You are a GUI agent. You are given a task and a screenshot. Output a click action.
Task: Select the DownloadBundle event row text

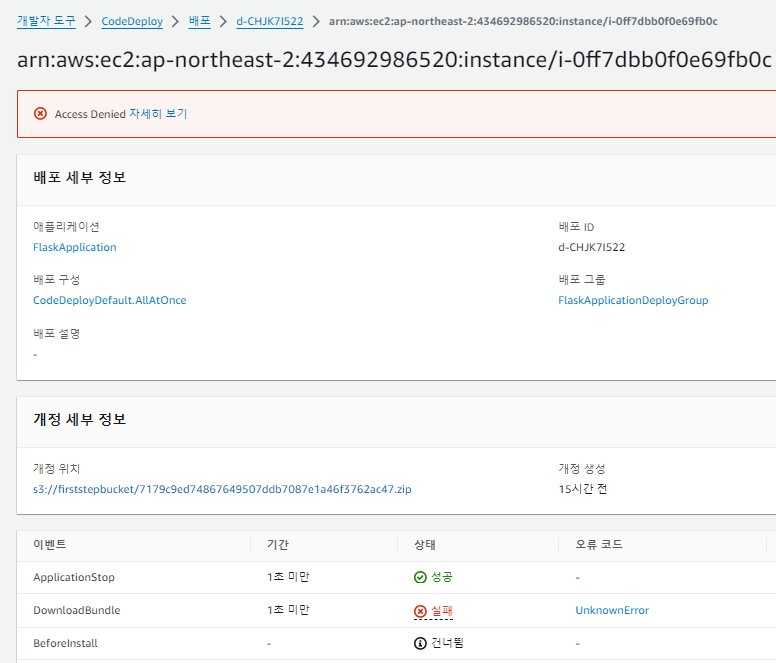(77, 610)
